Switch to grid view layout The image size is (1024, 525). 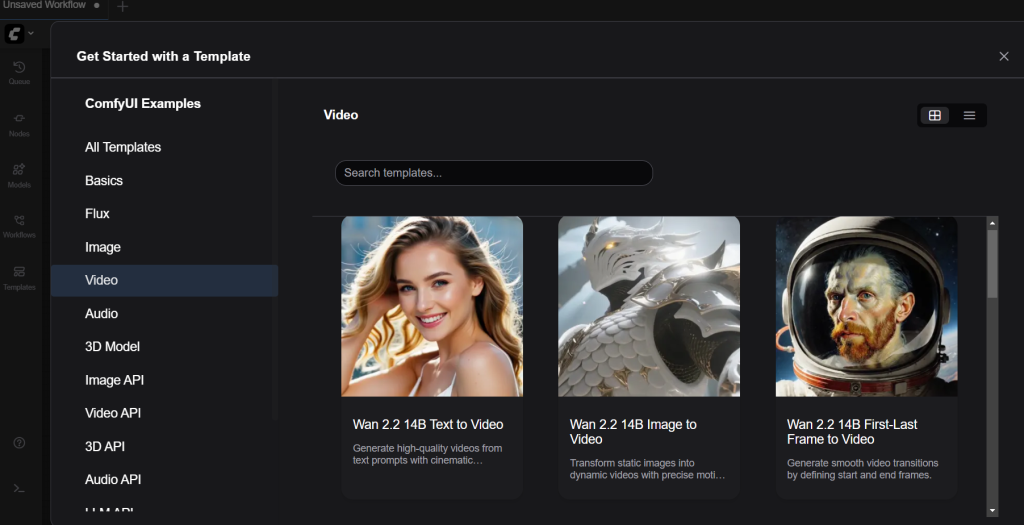(x=935, y=115)
